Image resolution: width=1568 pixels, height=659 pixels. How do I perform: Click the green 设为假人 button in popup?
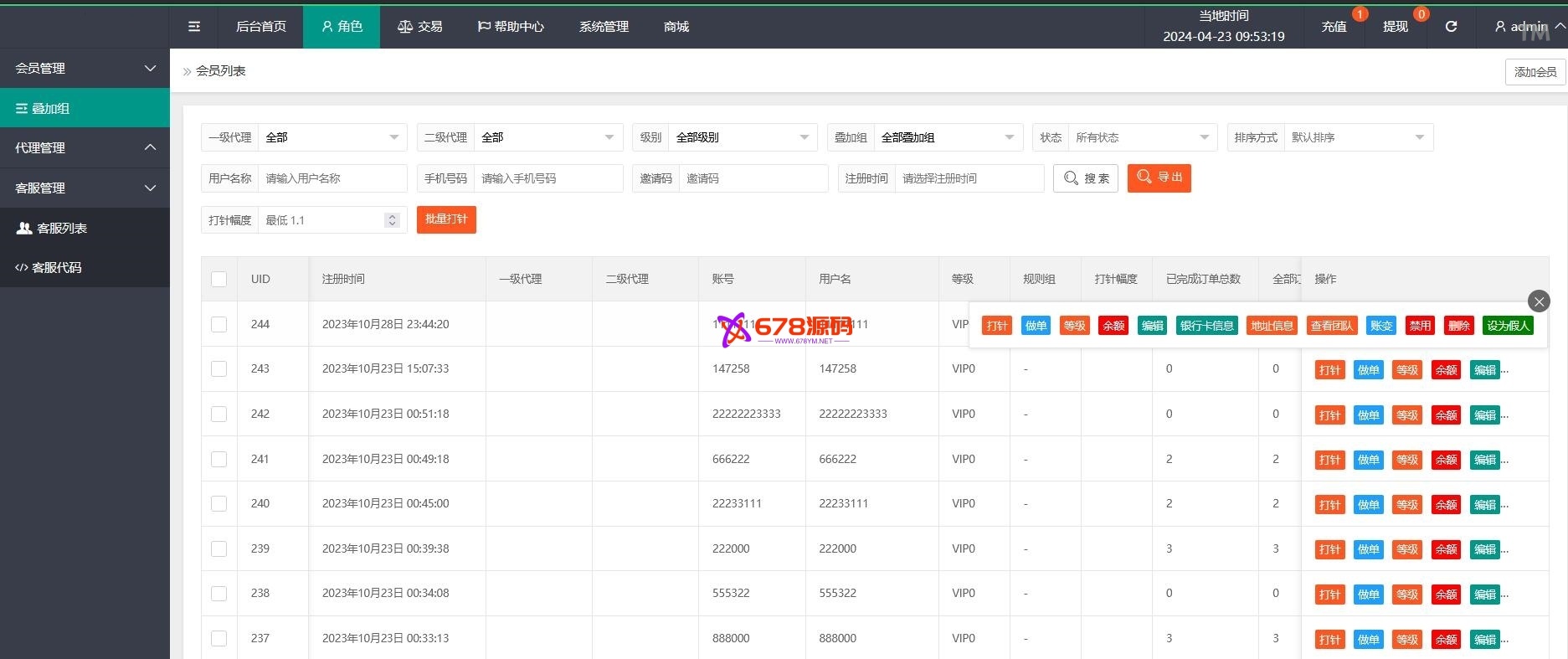pos(1508,326)
